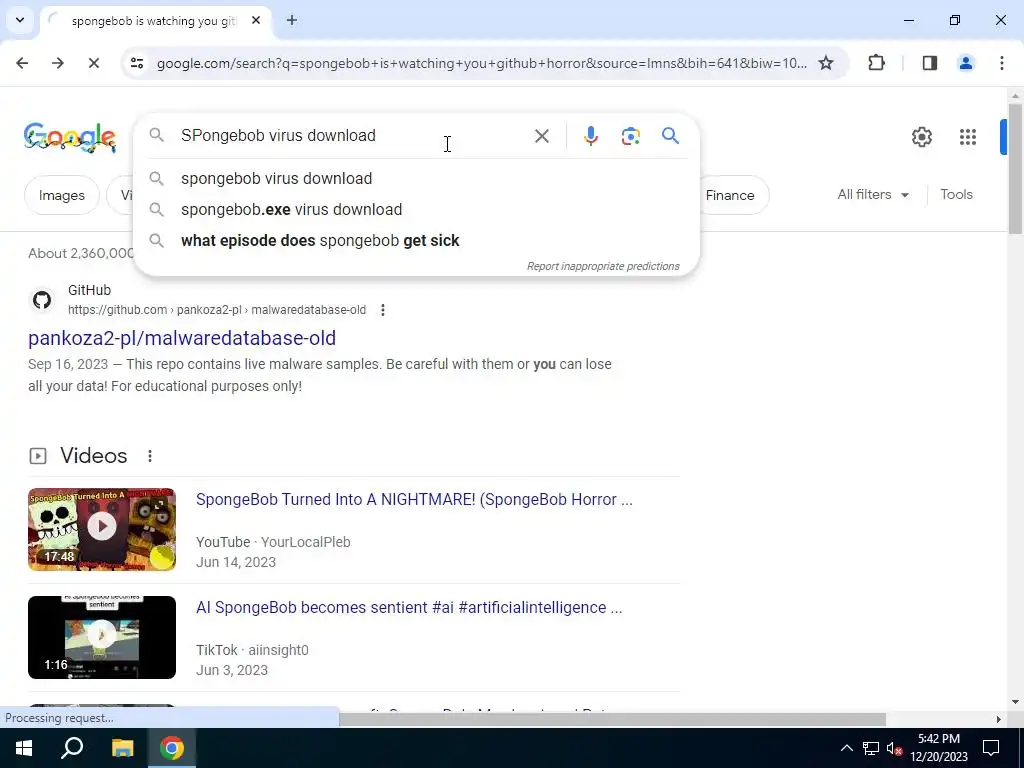Screen dimensions: 1024x768
Task: Toggle the Chrome side panel
Action: point(930,63)
